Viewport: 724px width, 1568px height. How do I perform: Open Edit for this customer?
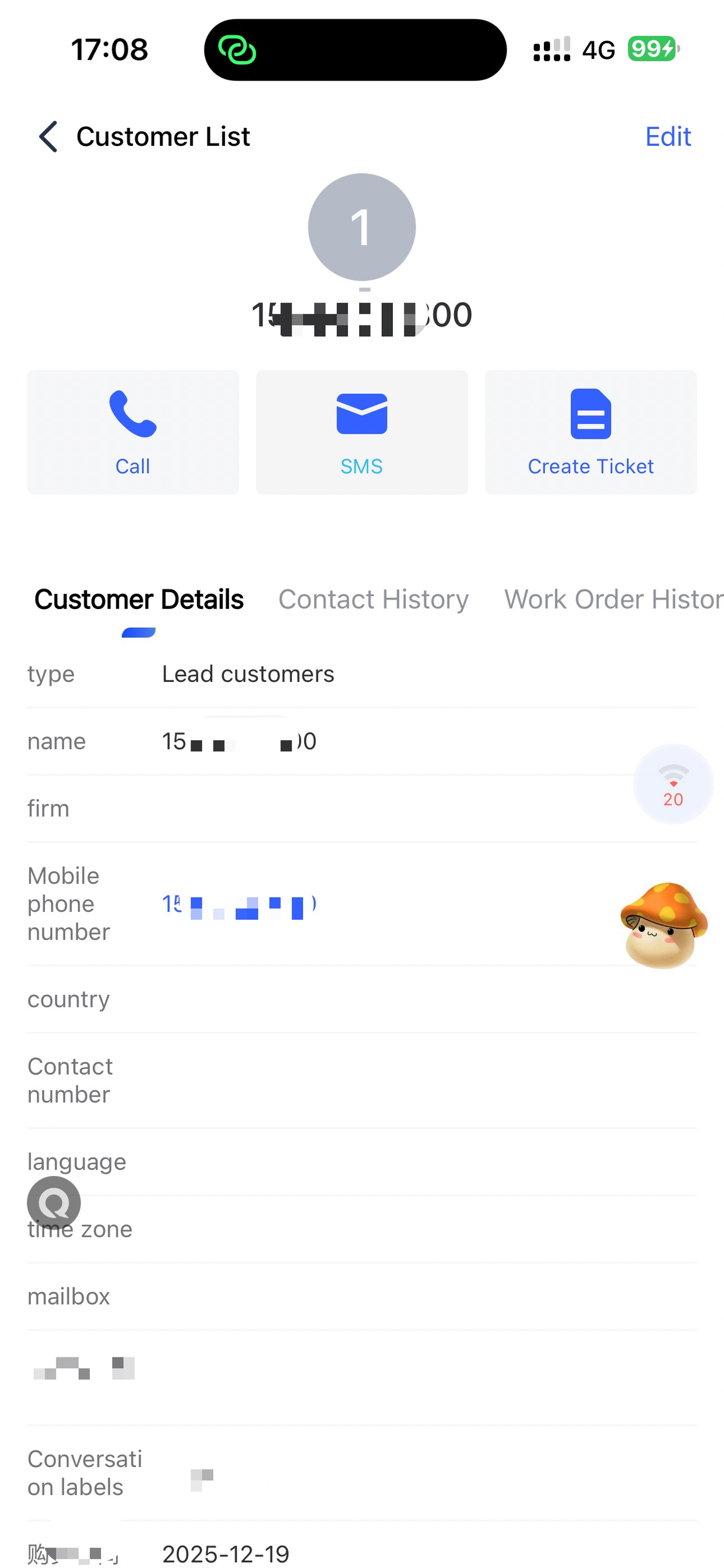667,136
